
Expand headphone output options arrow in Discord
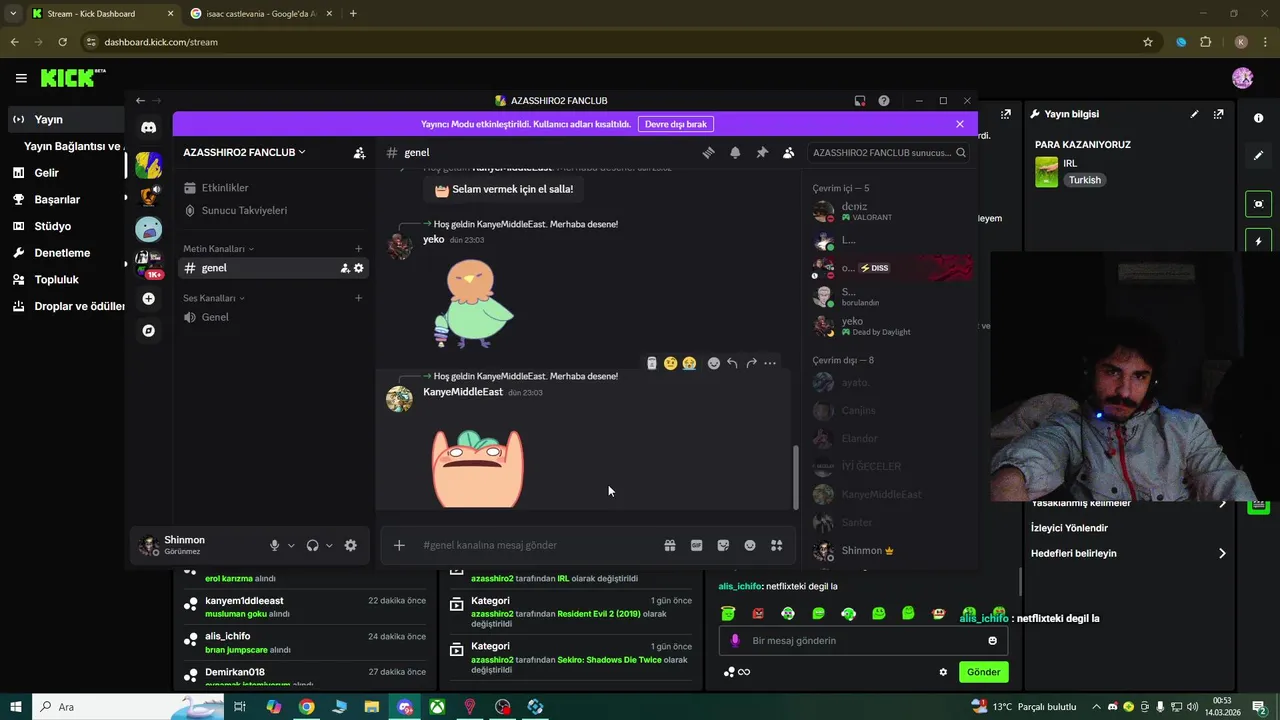[x=329, y=545]
